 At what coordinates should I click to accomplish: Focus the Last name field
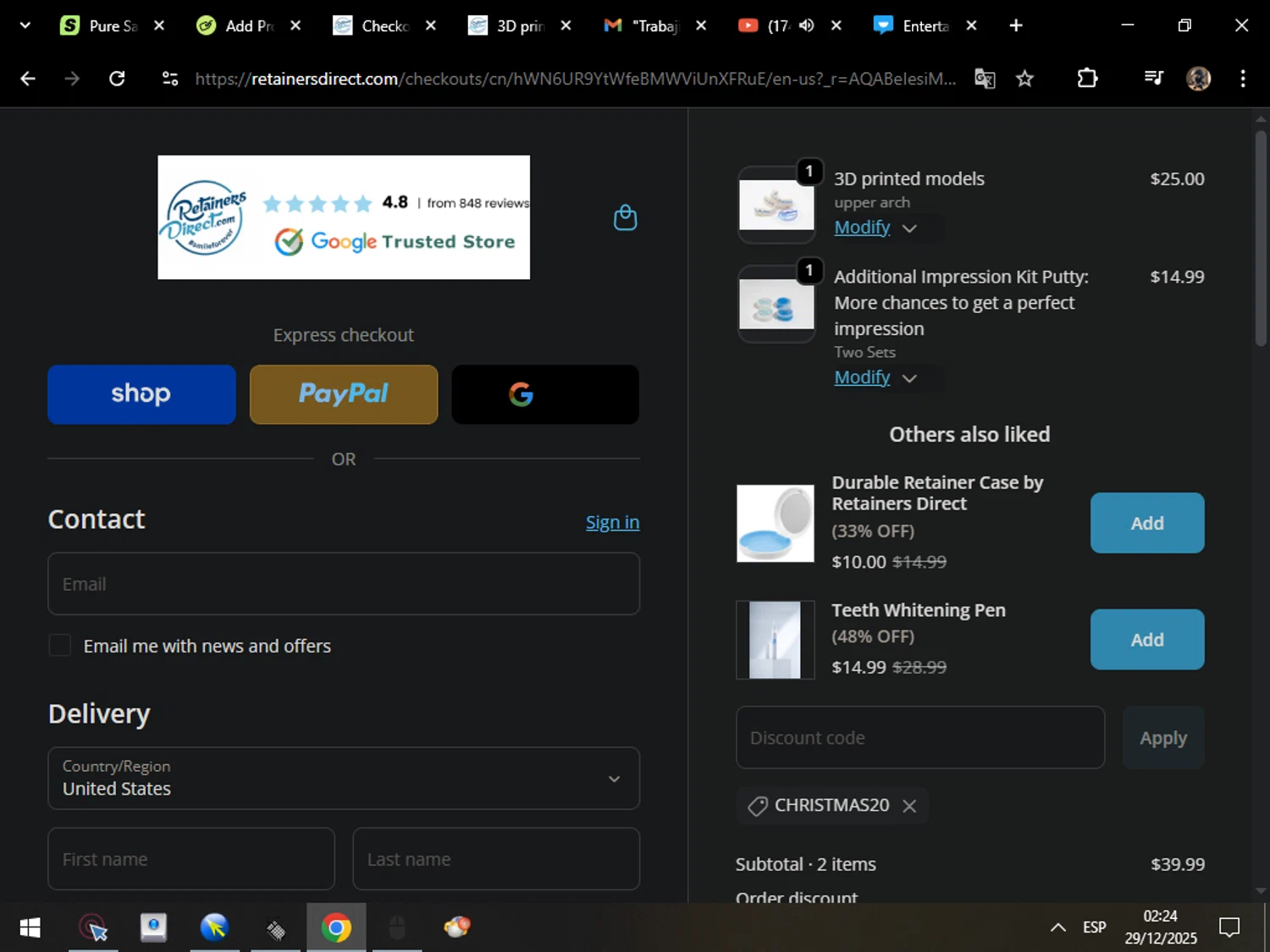coord(496,859)
